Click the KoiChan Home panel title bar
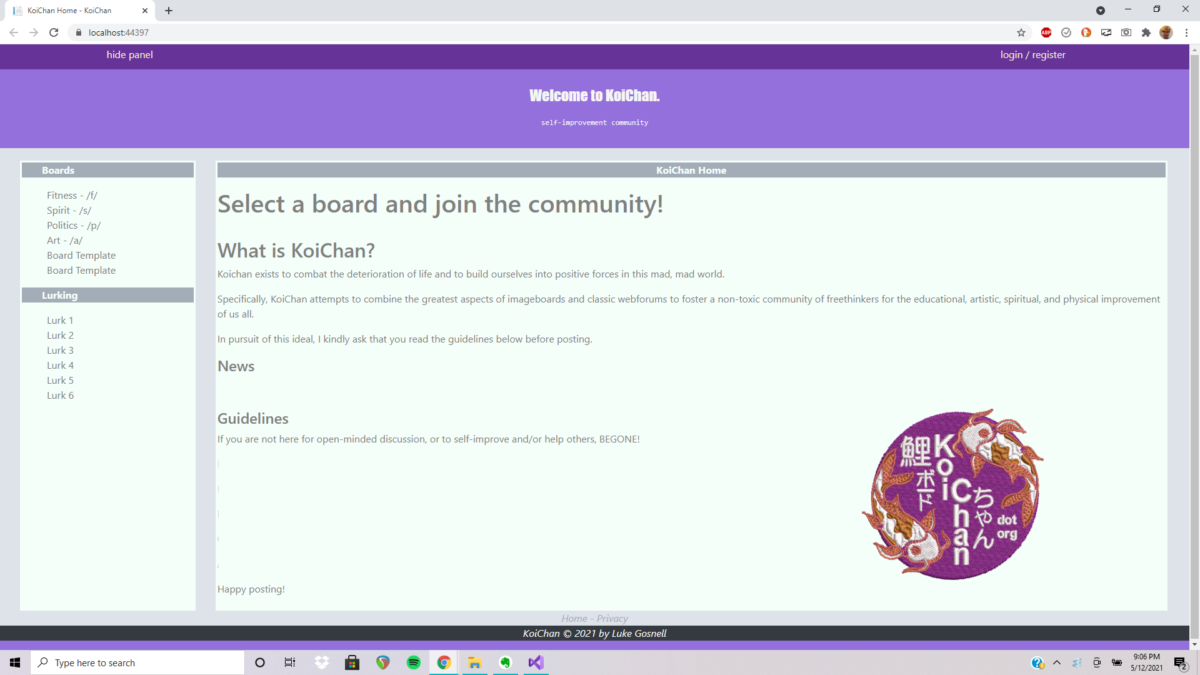 click(691, 171)
